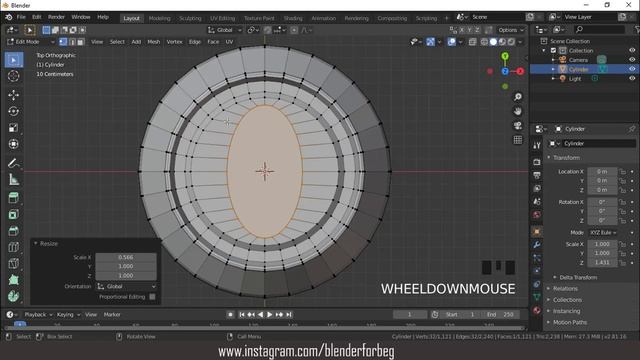Screen dimensions: 640x360
Task: Select the Knife tool
Action: coord(13,264)
